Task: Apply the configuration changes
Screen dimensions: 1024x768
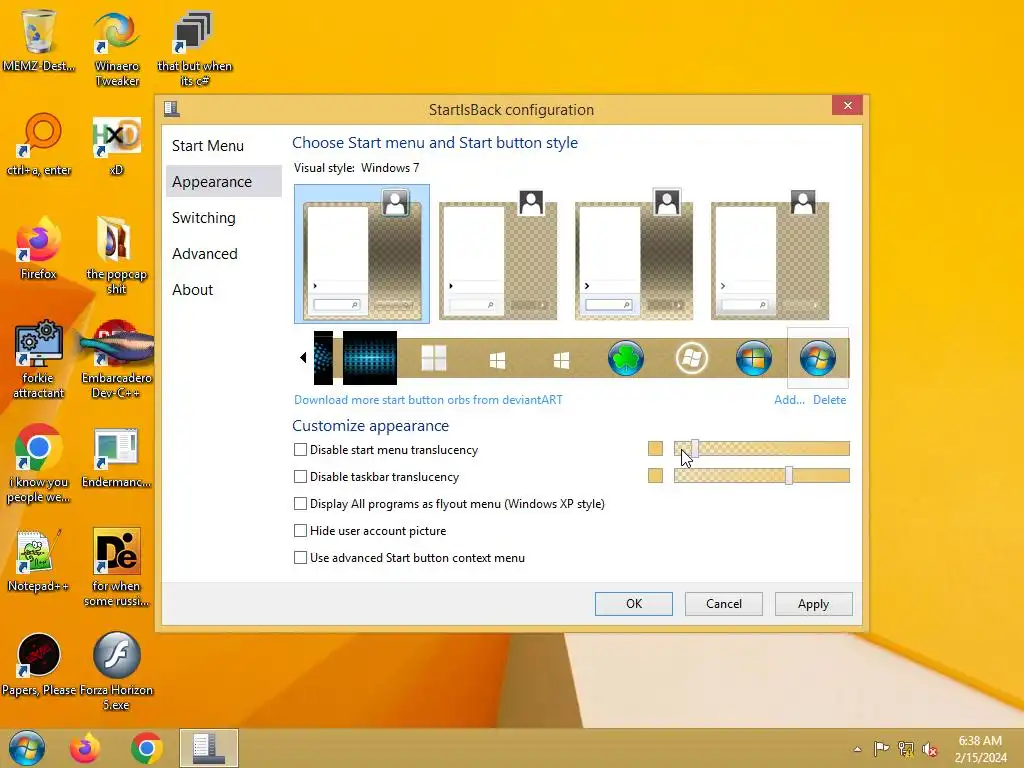Action: pos(814,604)
